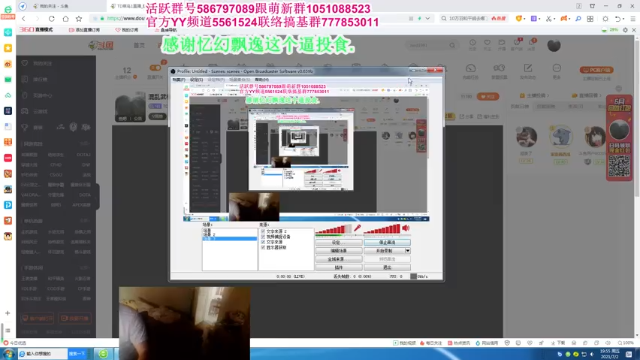Click the page history clock icon

tap(472, 42)
